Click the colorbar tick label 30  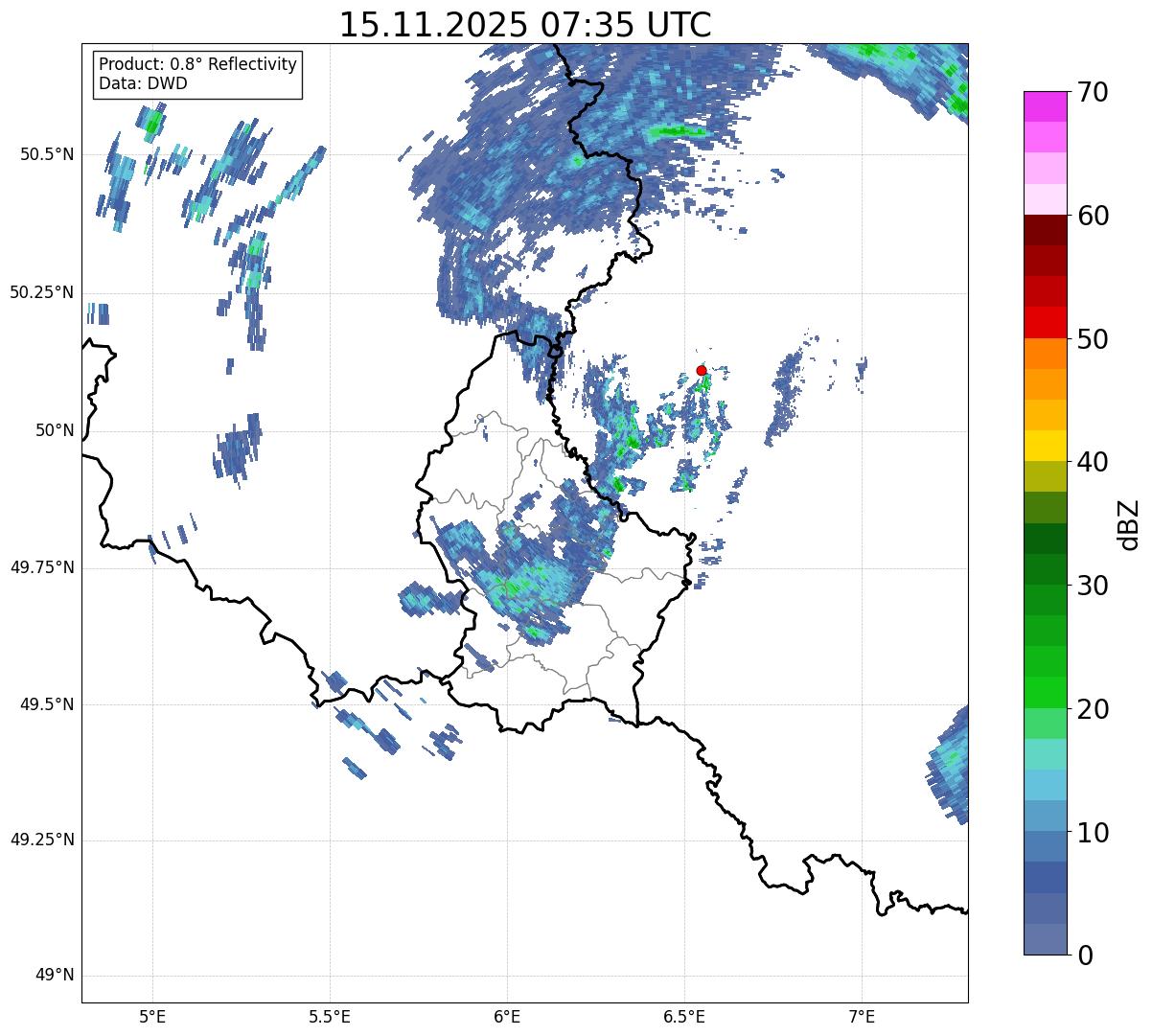(x=1093, y=586)
